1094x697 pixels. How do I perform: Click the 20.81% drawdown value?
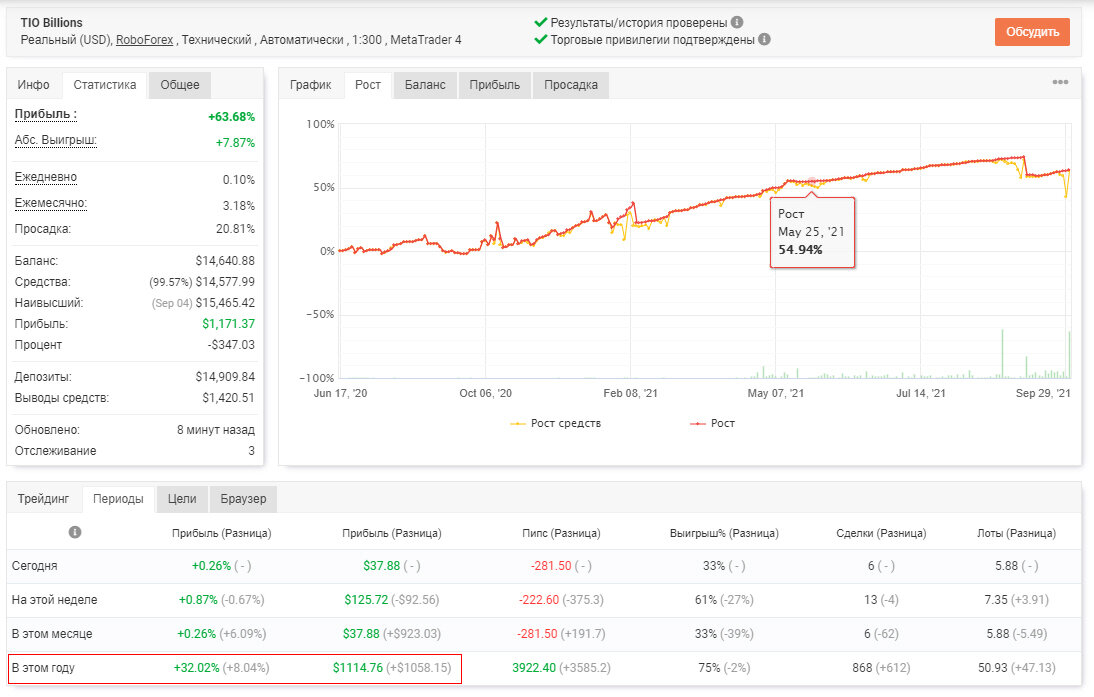point(235,229)
